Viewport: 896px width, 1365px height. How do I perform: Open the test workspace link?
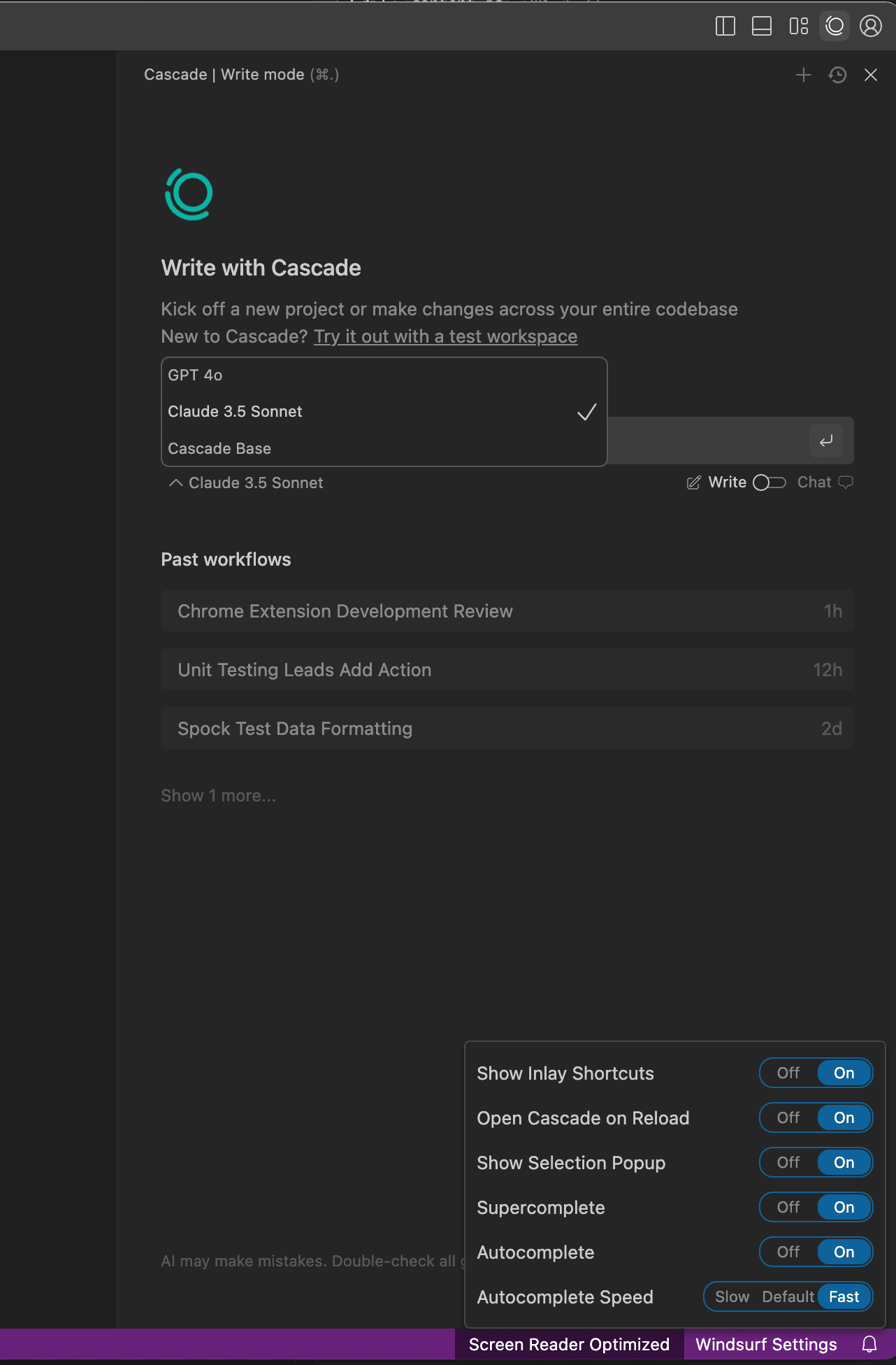click(446, 336)
